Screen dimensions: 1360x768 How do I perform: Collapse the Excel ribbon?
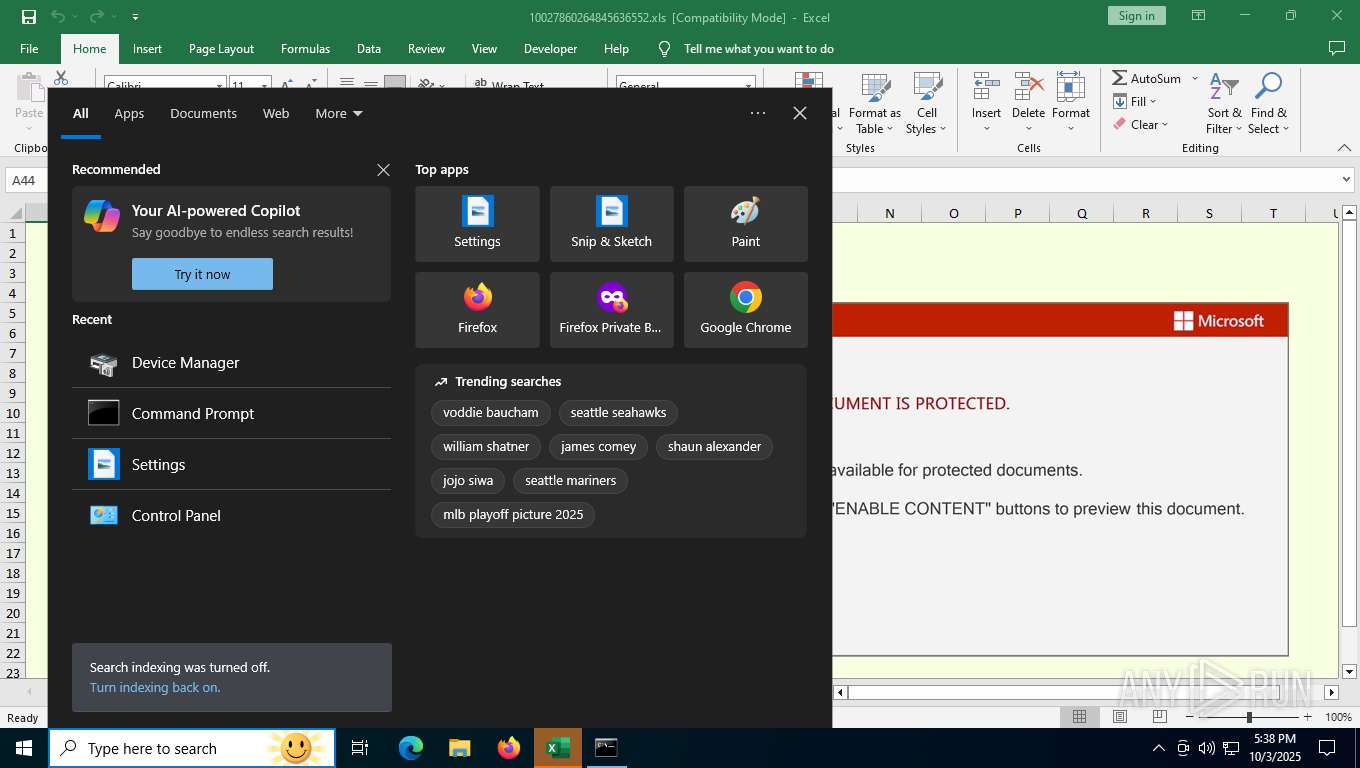(1344, 148)
